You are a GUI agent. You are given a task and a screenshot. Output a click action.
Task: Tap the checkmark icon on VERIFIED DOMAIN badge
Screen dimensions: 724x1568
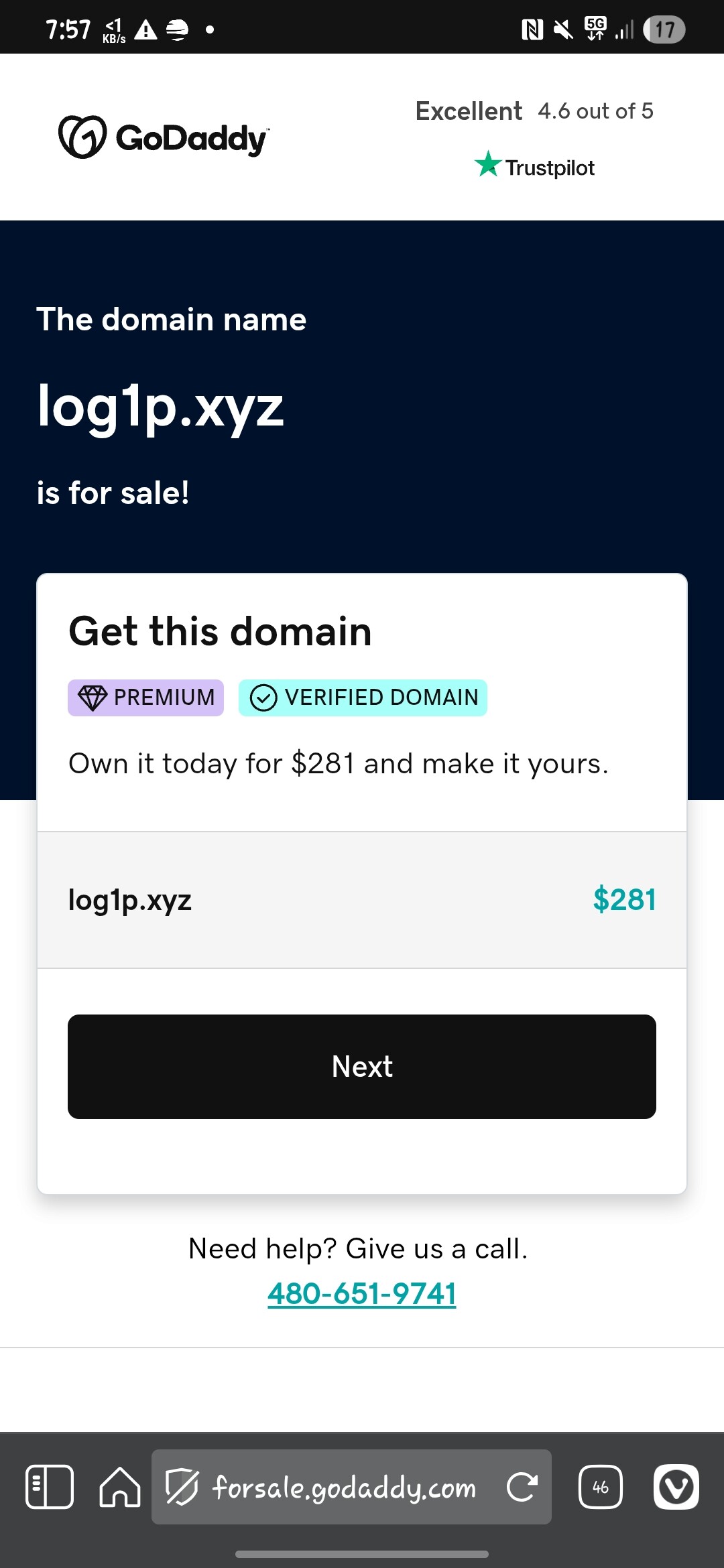click(x=263, y=698)
